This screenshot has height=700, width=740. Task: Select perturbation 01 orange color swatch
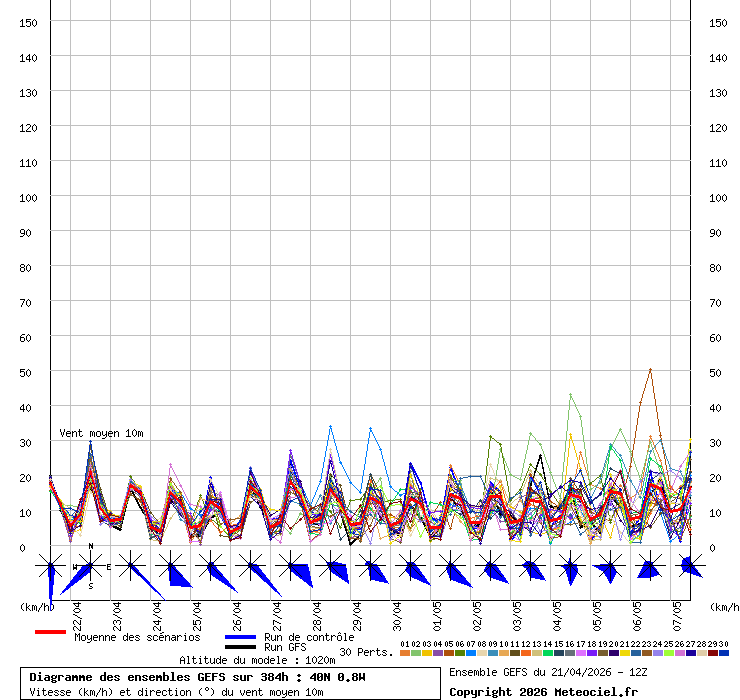(x=404, y=653)
